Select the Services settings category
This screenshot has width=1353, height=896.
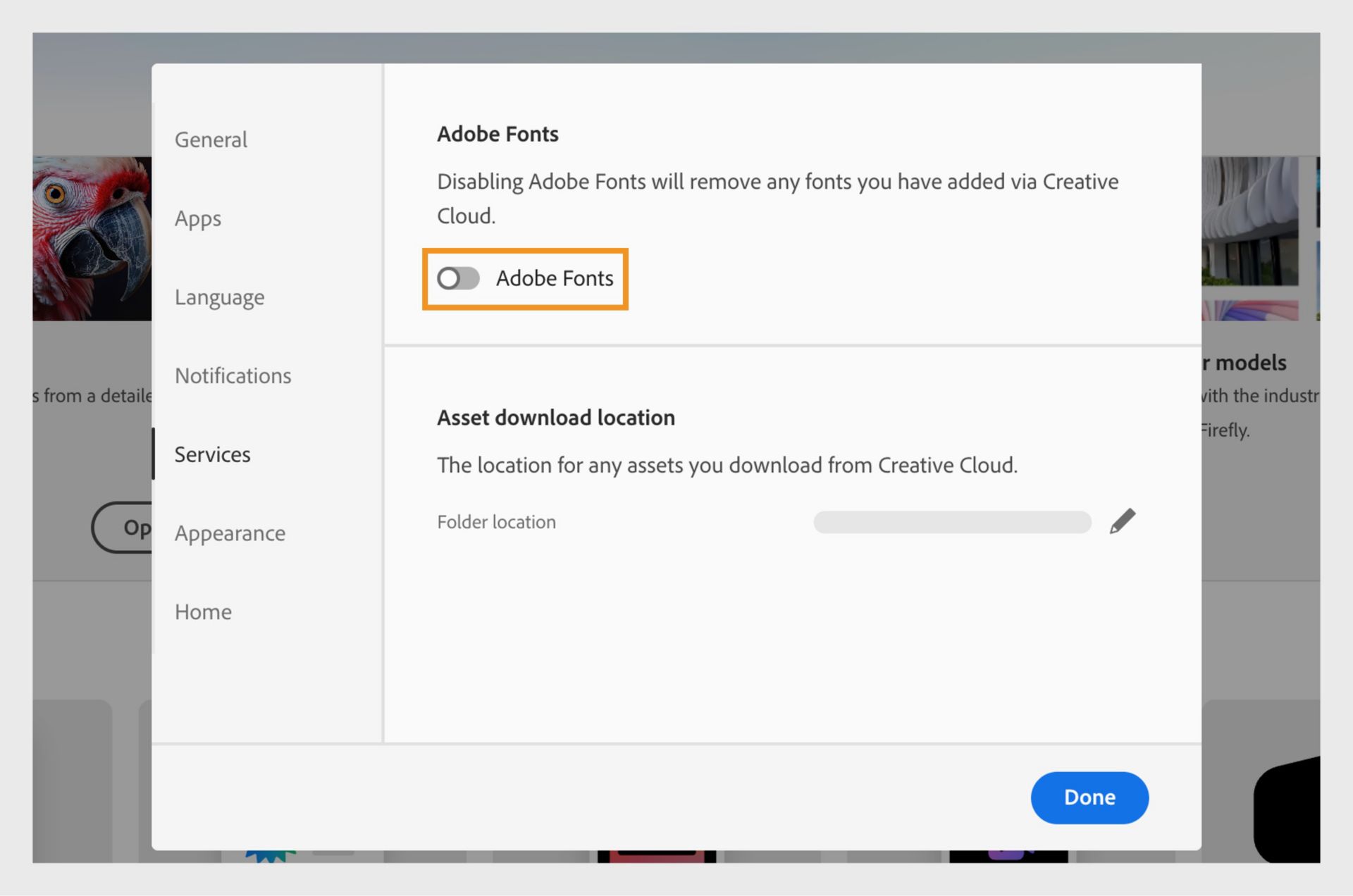tap(212, 454)
